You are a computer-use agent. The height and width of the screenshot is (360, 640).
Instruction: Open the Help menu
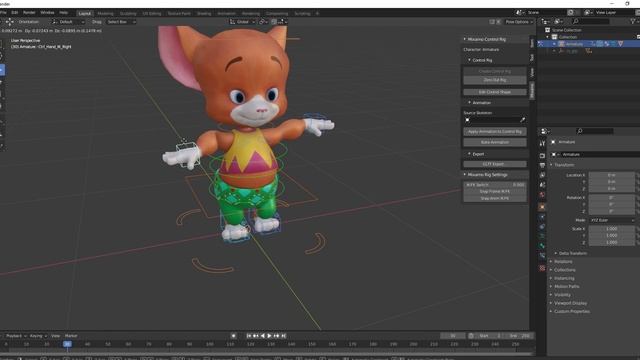click(63, 13)
